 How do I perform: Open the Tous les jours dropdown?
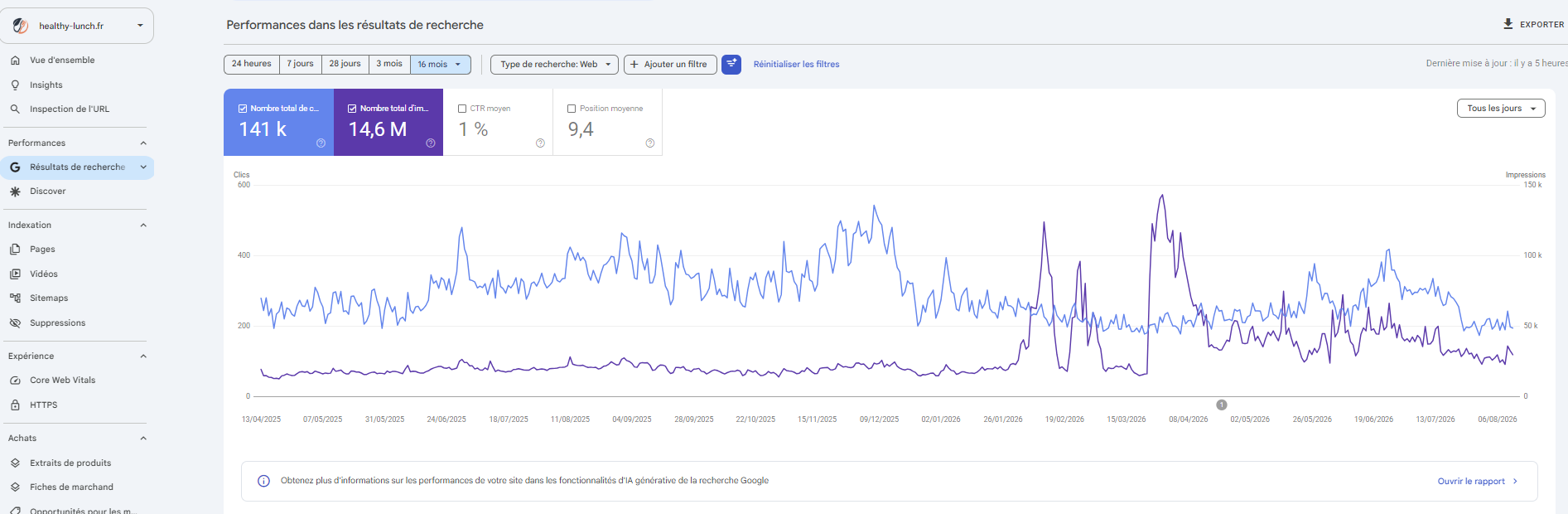pyautogui.click(x=1501, y=109)
